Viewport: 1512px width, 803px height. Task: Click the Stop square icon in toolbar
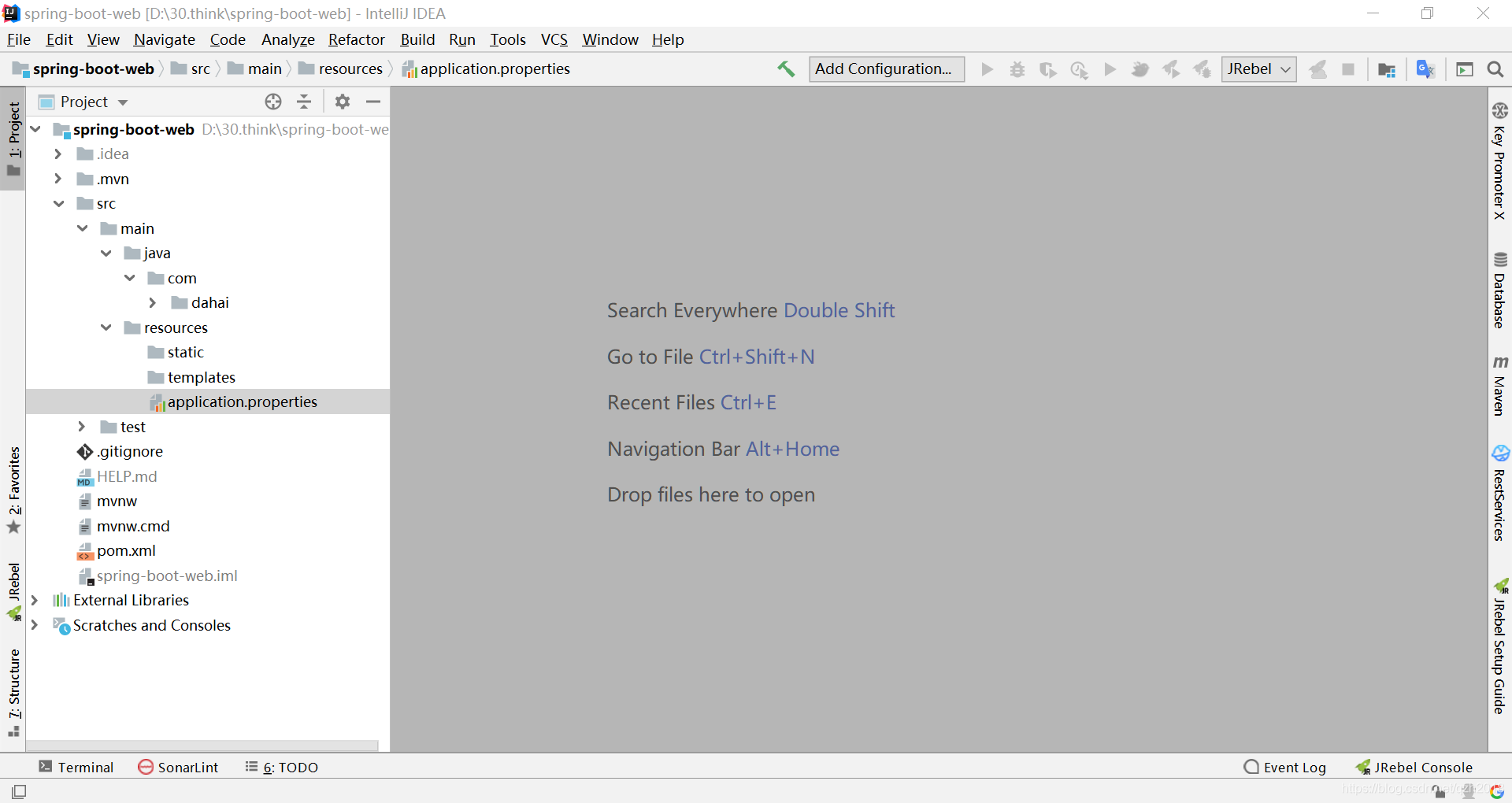pos(1348,69)
